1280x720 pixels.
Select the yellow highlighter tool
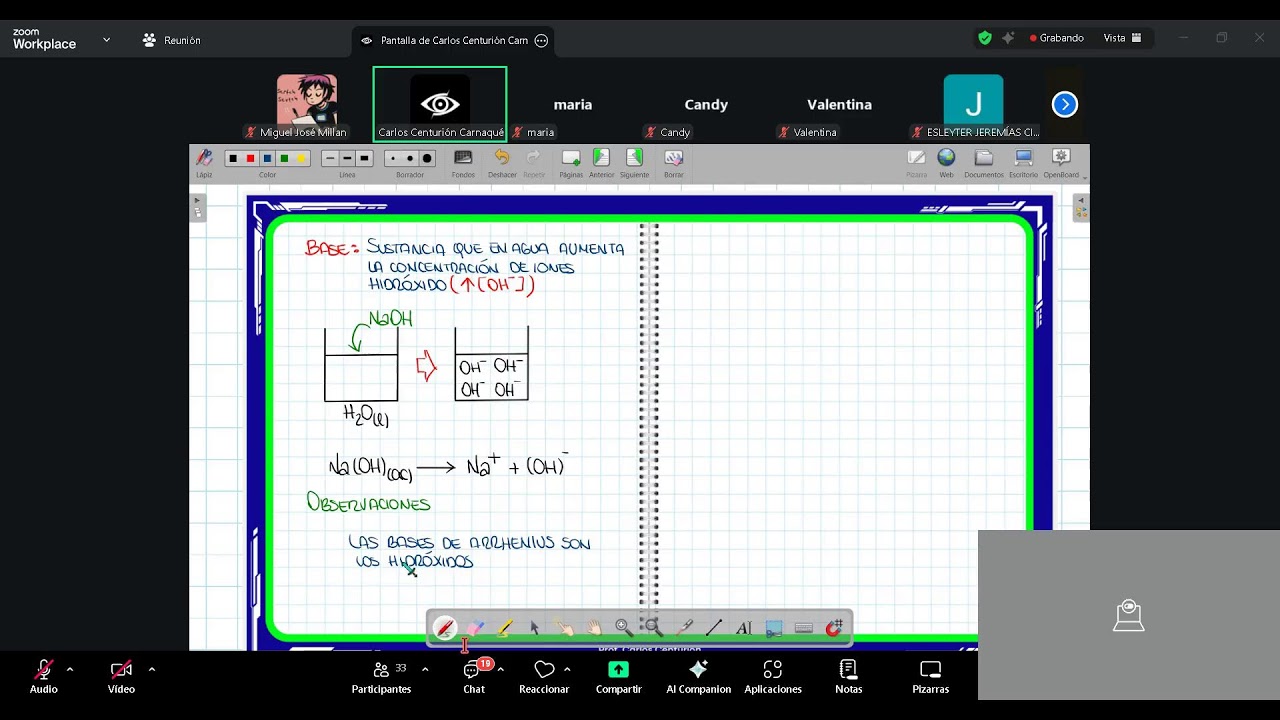(x=505, y=628)
